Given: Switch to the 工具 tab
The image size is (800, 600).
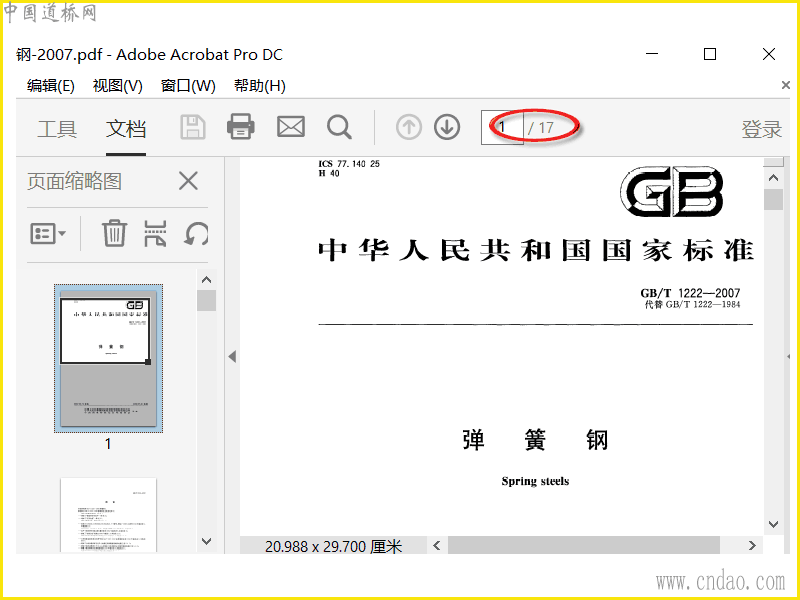Looking at the screenshot, I should (57, 129).
